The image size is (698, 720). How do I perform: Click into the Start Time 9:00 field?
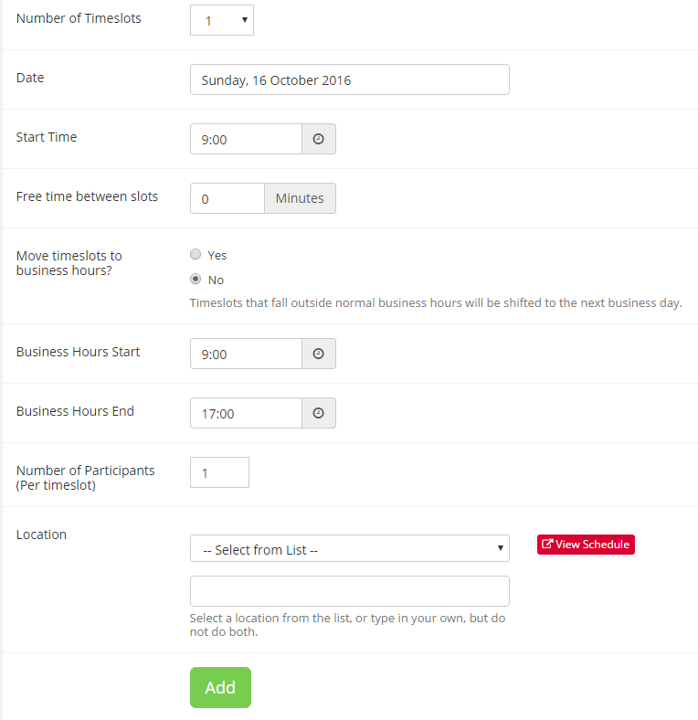point(246,139)
